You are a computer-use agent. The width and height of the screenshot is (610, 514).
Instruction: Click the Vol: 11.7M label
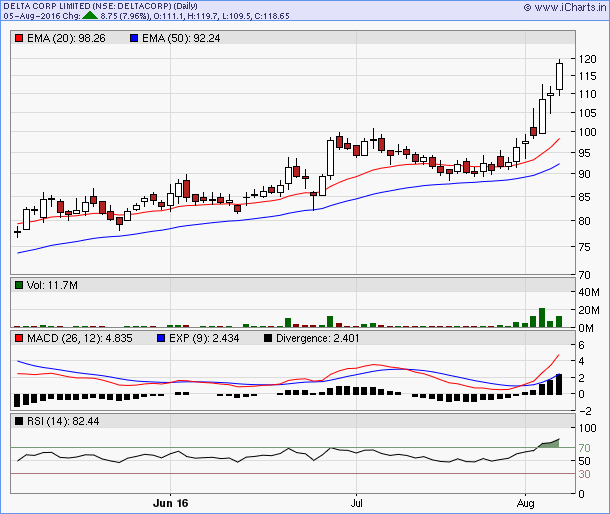click(52, 285)
